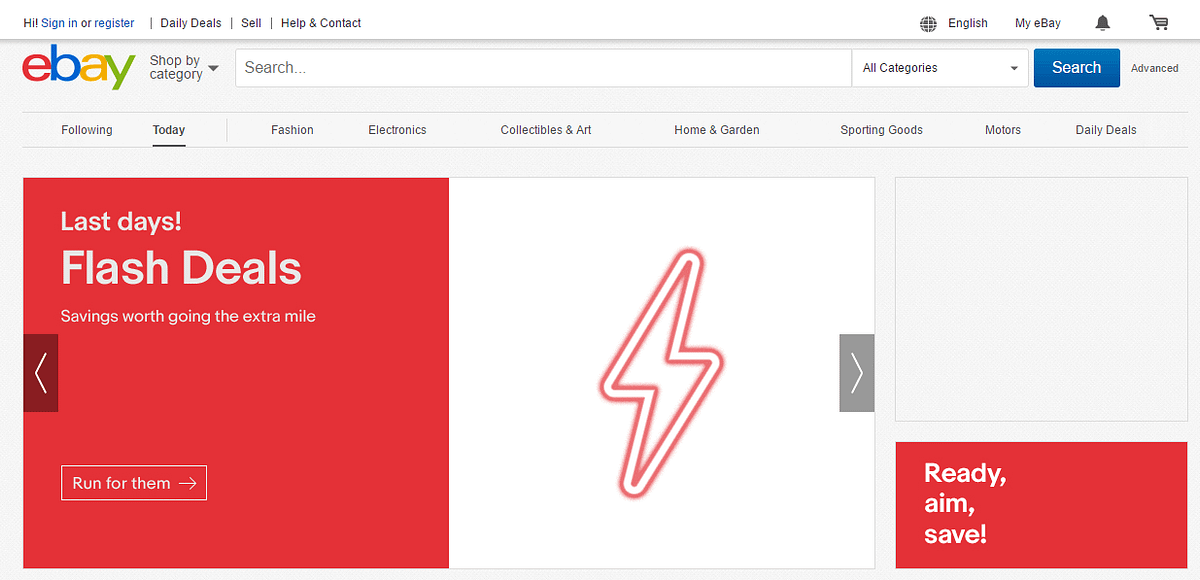Expand the Shop by category menu

(x=183, y=67)
